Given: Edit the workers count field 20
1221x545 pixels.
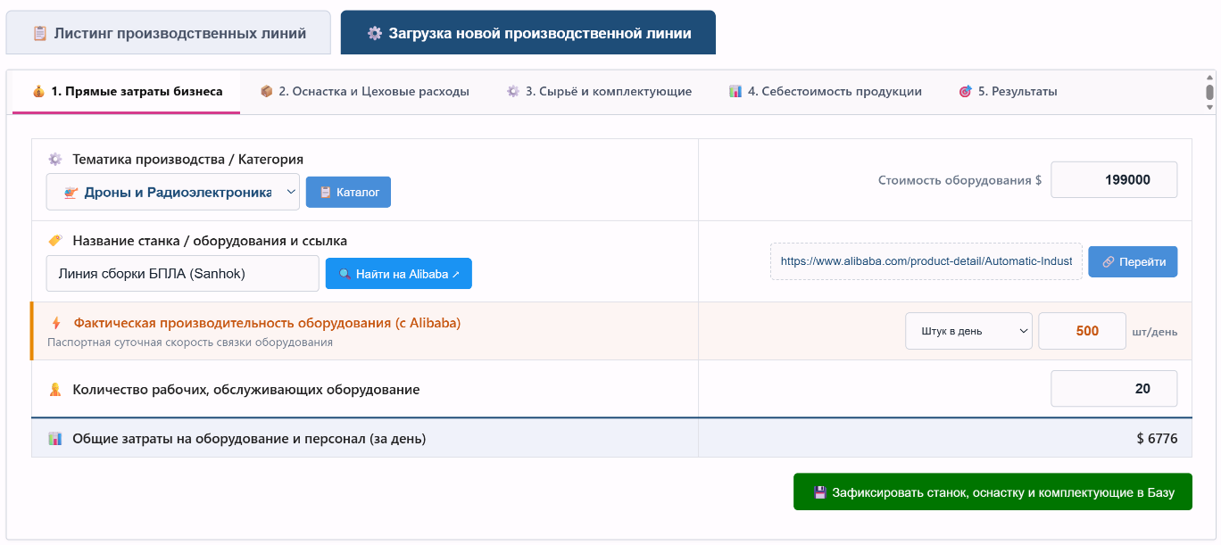Looking at the screenshot, I should click(x=1114, y=389).
